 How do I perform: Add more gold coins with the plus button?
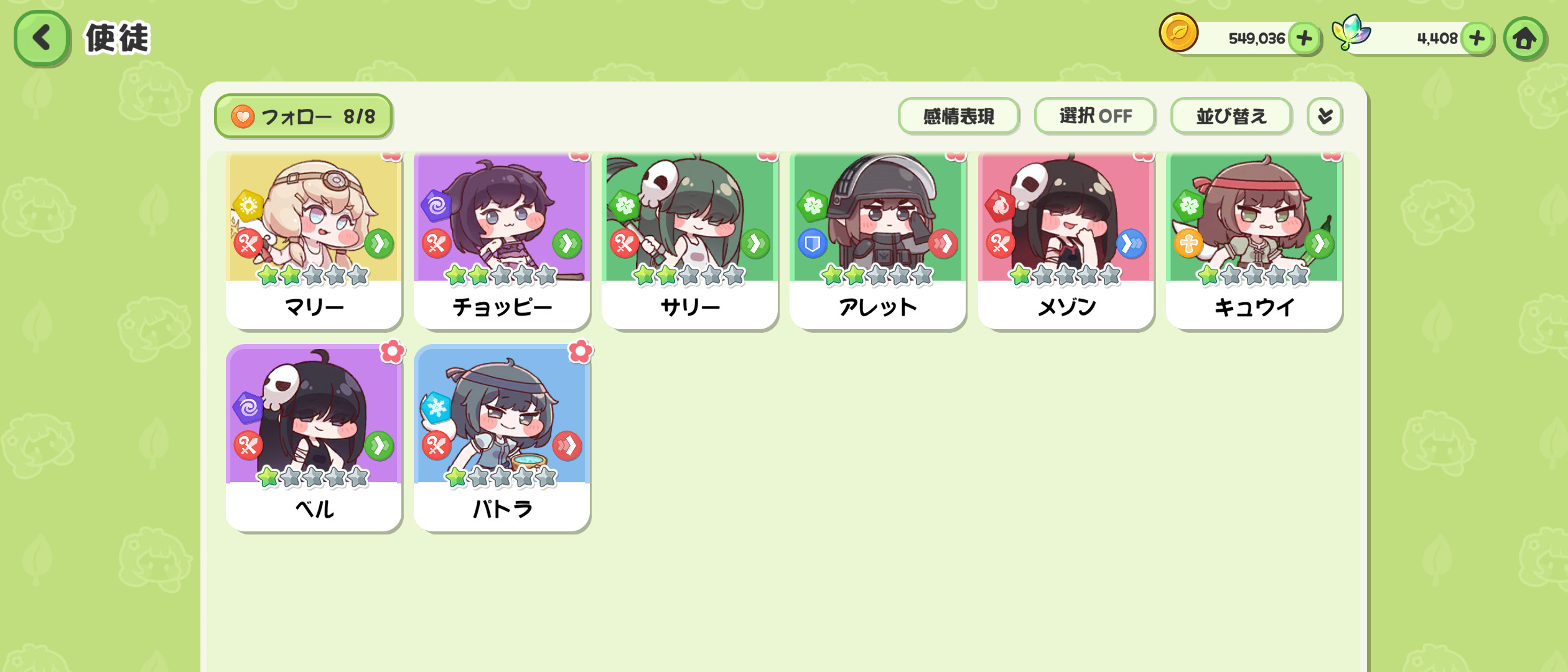(x=1304, y=39)
